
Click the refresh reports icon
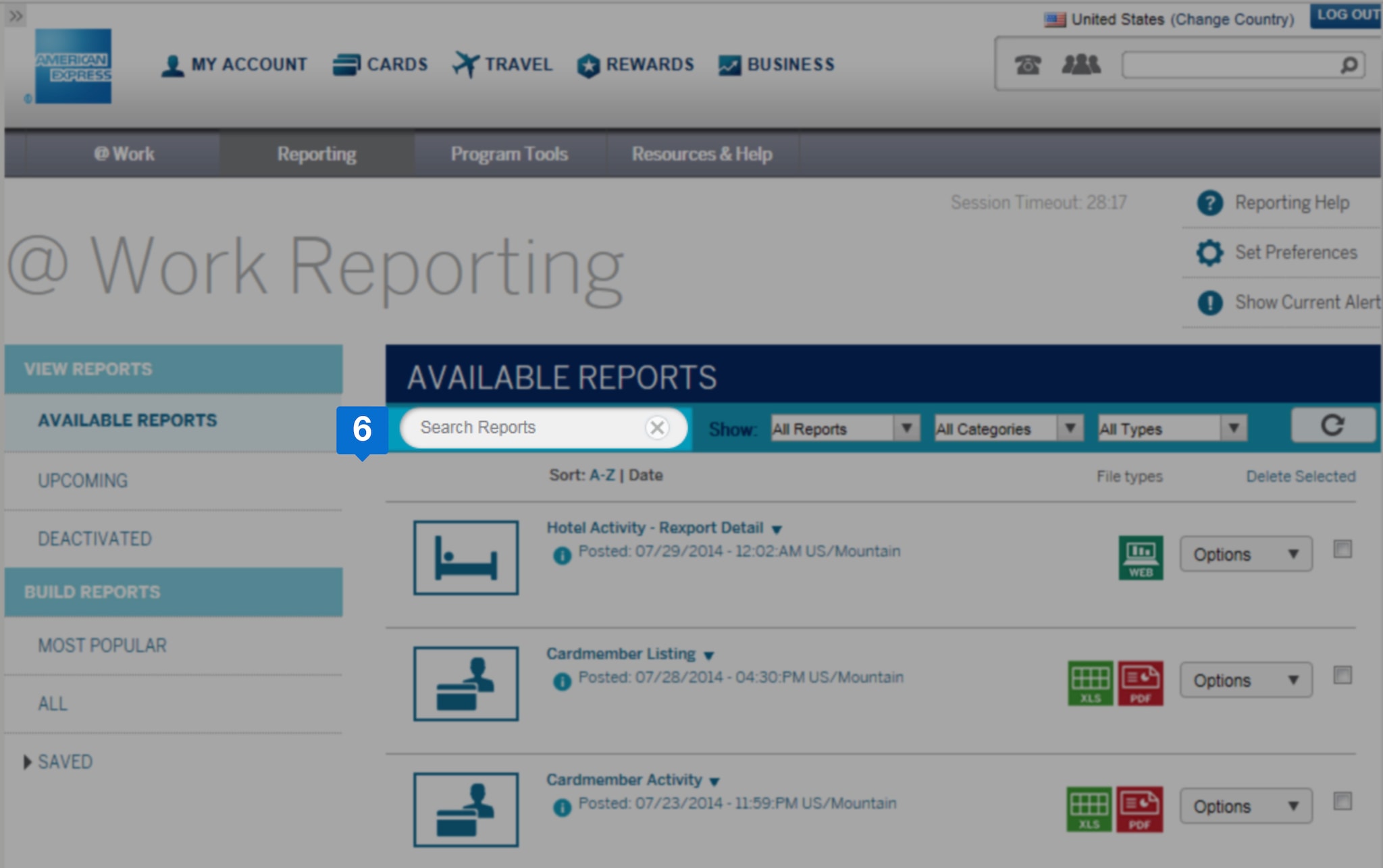[x=1334, y=426]
